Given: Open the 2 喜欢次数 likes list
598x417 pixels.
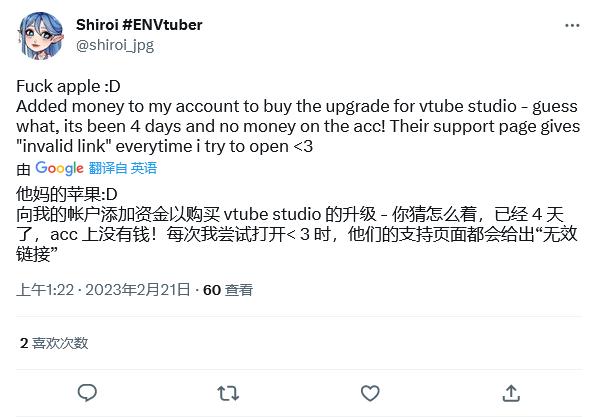Looking at the screenshot, I should pyautogui.click(x=54, y=343).
